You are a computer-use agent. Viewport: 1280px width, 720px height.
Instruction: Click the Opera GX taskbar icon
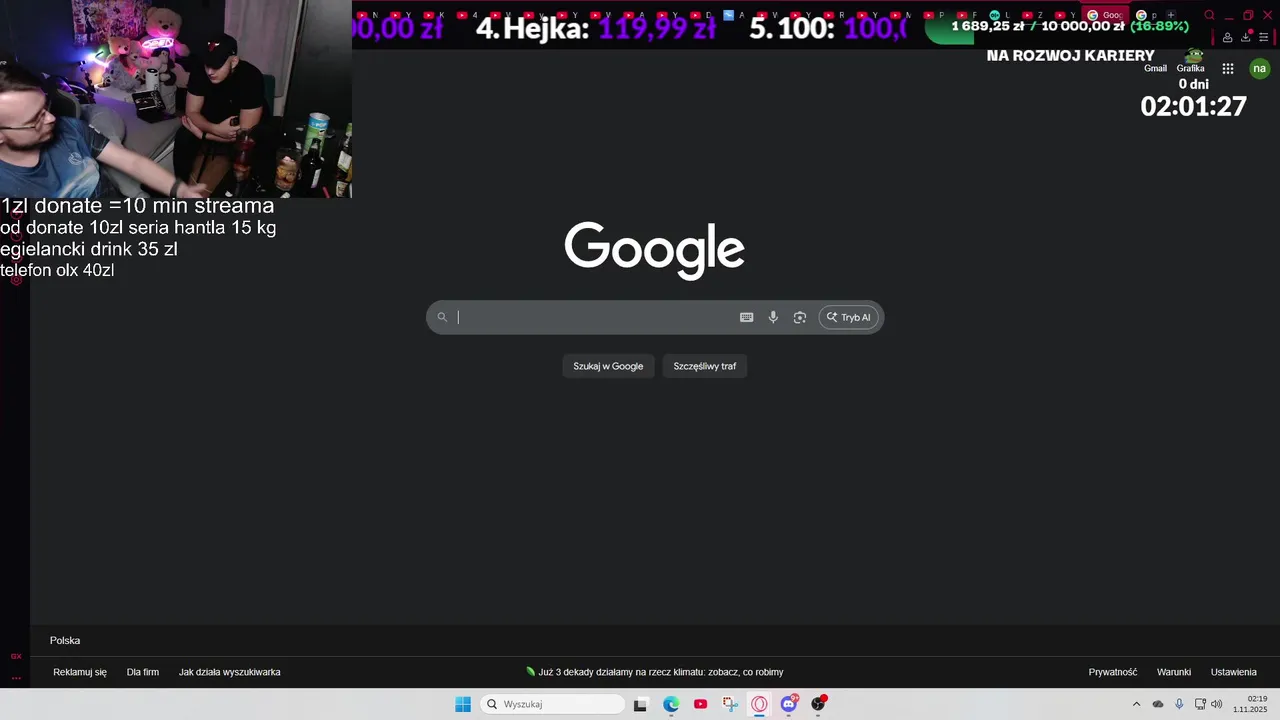pyautogui.click(x=759, y=704)
